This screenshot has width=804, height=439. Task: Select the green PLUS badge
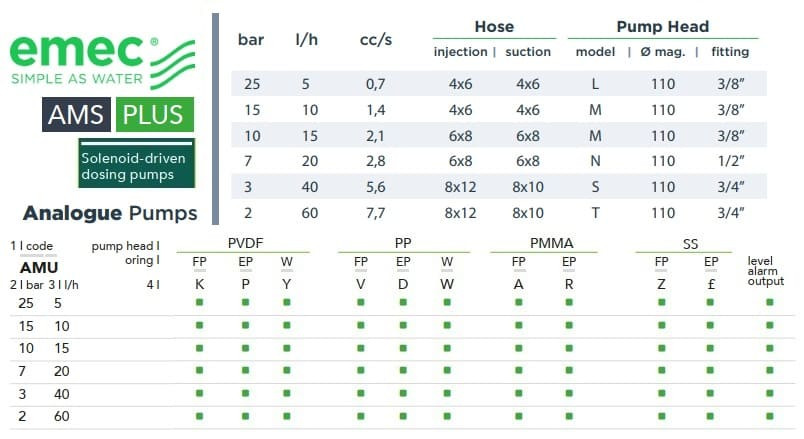point(153,115)
